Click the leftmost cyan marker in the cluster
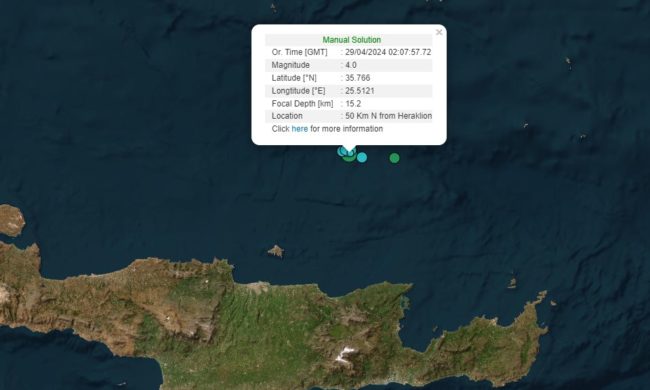Image resolution: width=650 pixels, height=390 pixels. [341, 151]
